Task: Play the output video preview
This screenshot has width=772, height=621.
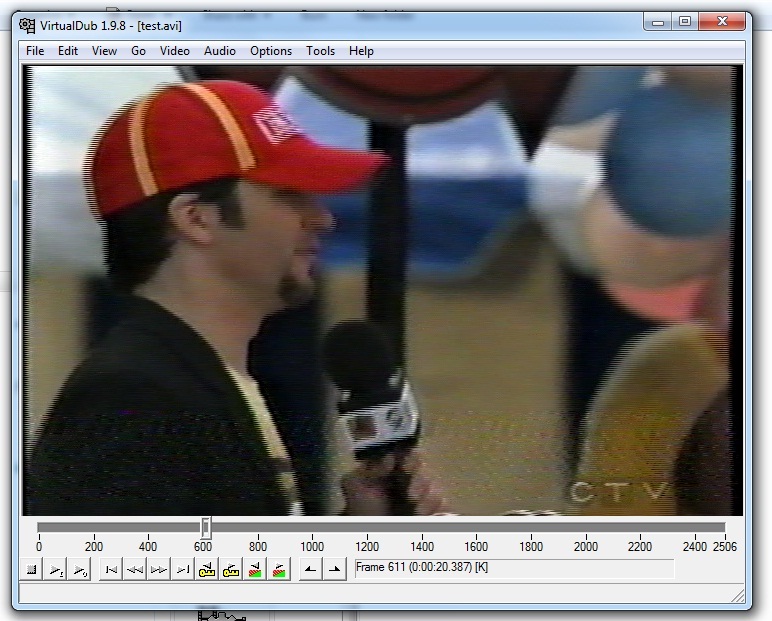Action: 79,569
